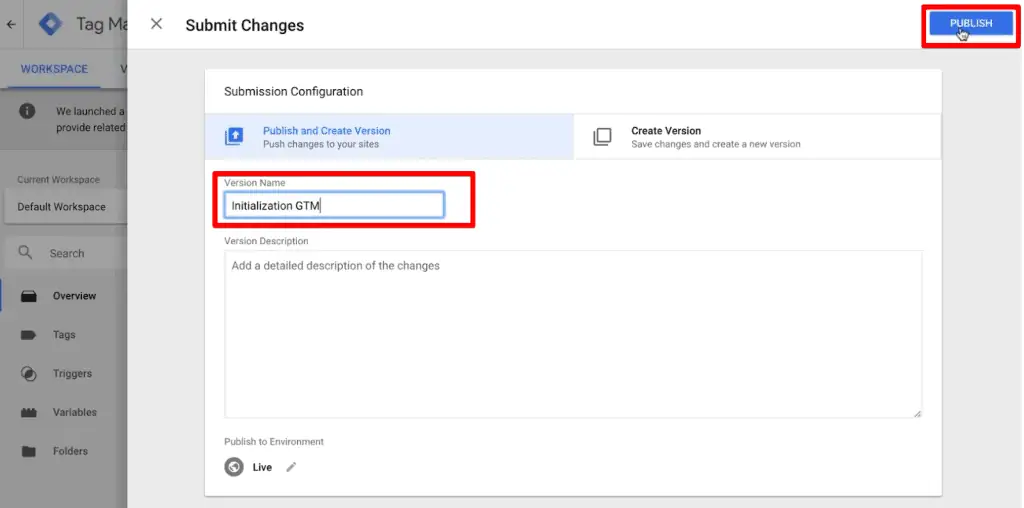This screenshot has width=1024, height=508.
Task: Click the Publish to Environment label
Action: pyautogui.click(x=274, y=441)
